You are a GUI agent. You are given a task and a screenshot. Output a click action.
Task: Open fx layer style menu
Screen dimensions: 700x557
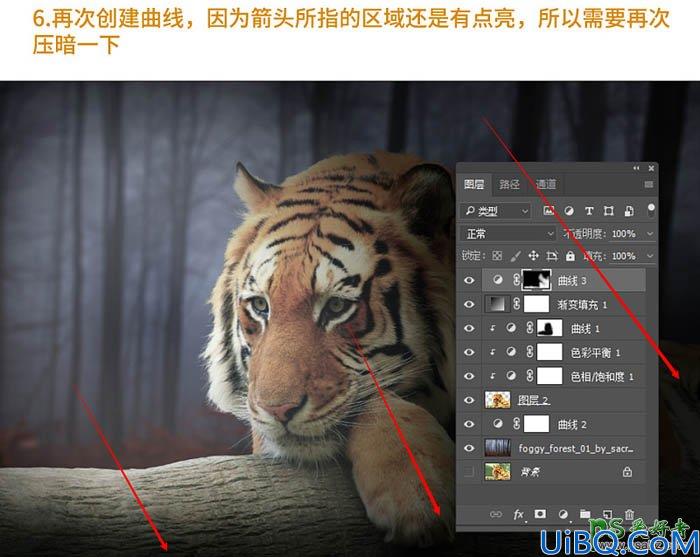coord(518,515)
